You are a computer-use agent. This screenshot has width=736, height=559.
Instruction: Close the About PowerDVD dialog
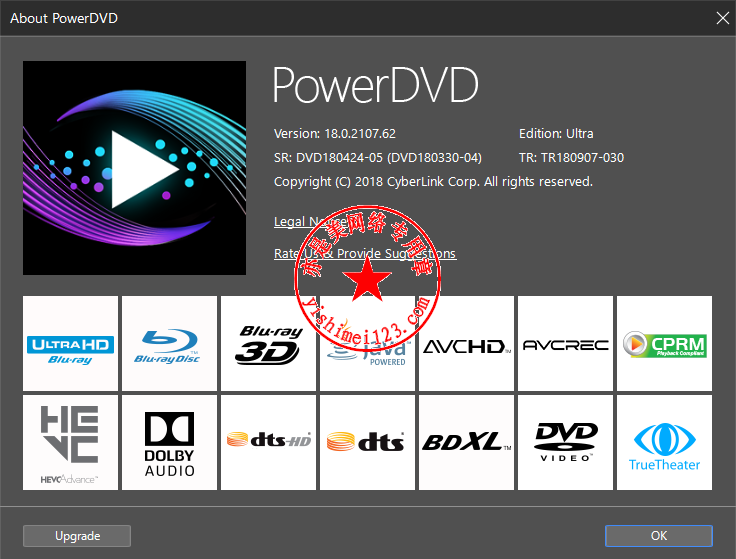point(722,18)
